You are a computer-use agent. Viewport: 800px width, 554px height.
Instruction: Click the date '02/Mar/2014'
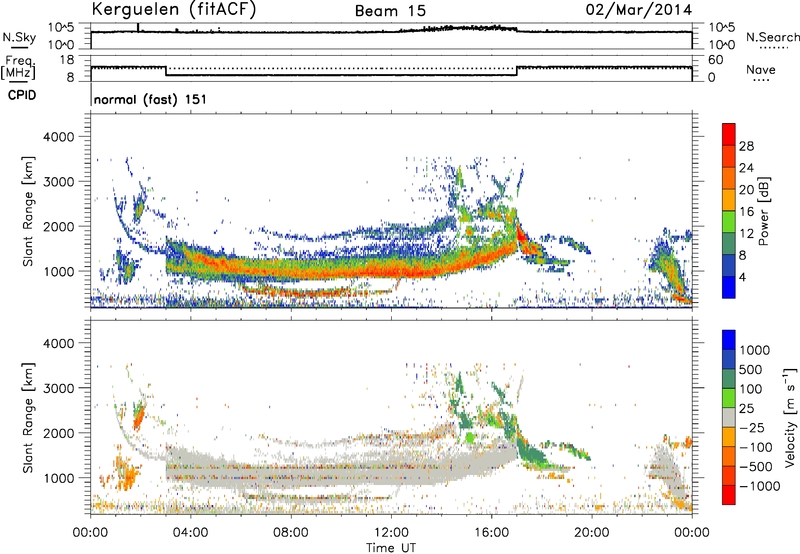638,10
